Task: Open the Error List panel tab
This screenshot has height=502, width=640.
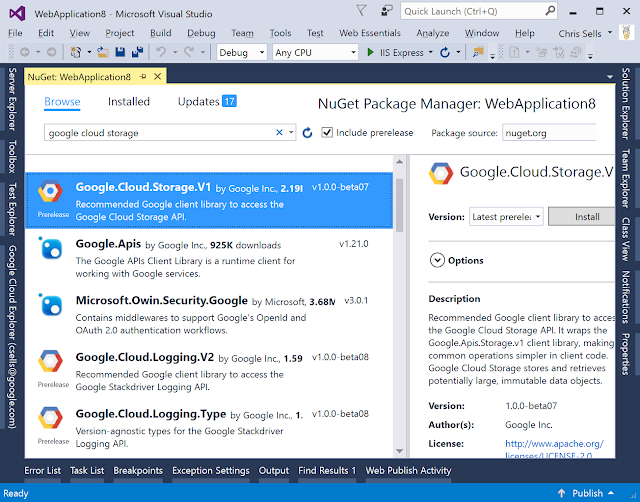Action: [42, 471]
